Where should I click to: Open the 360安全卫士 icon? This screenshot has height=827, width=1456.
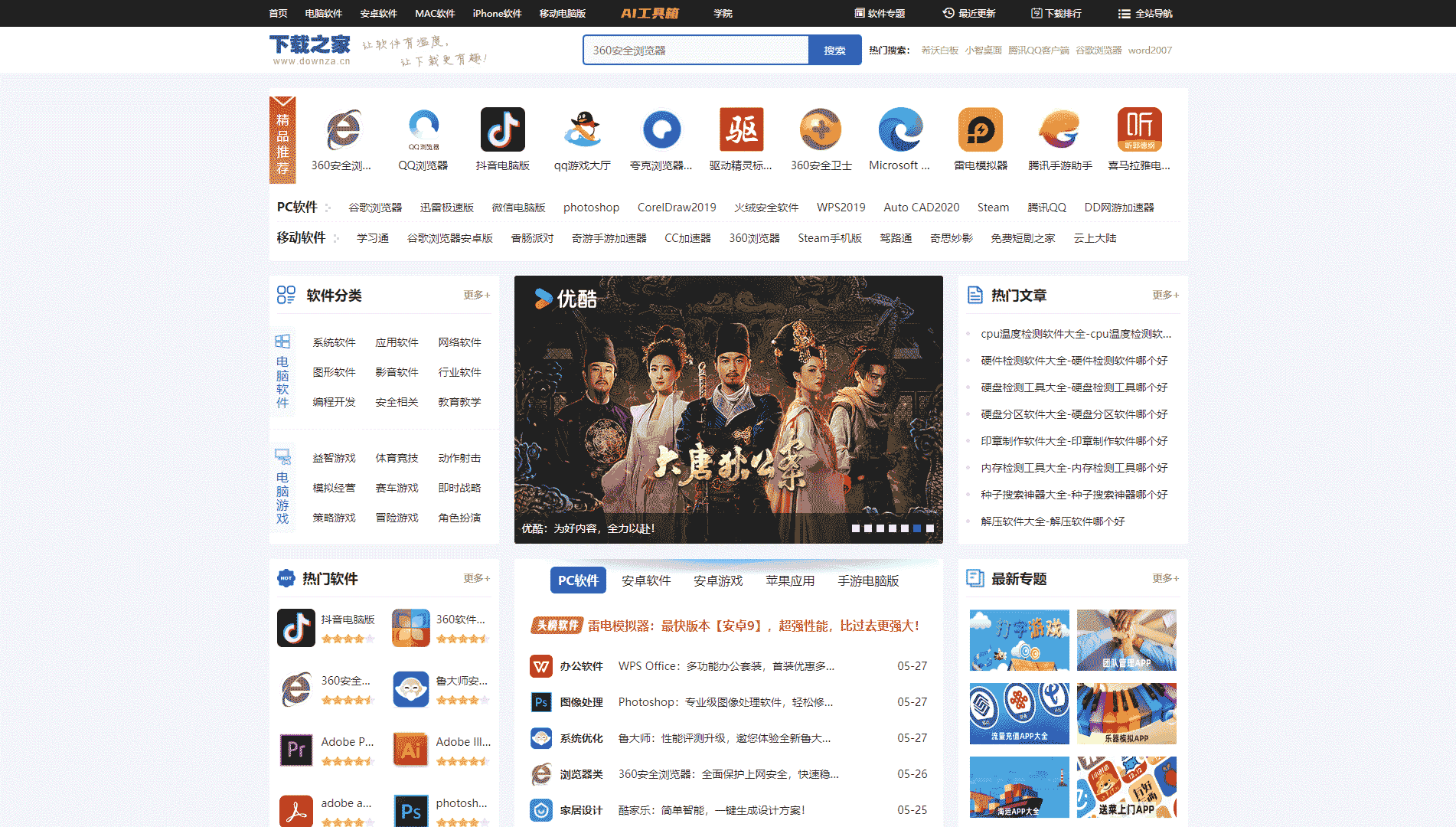[x=821, y=129]
